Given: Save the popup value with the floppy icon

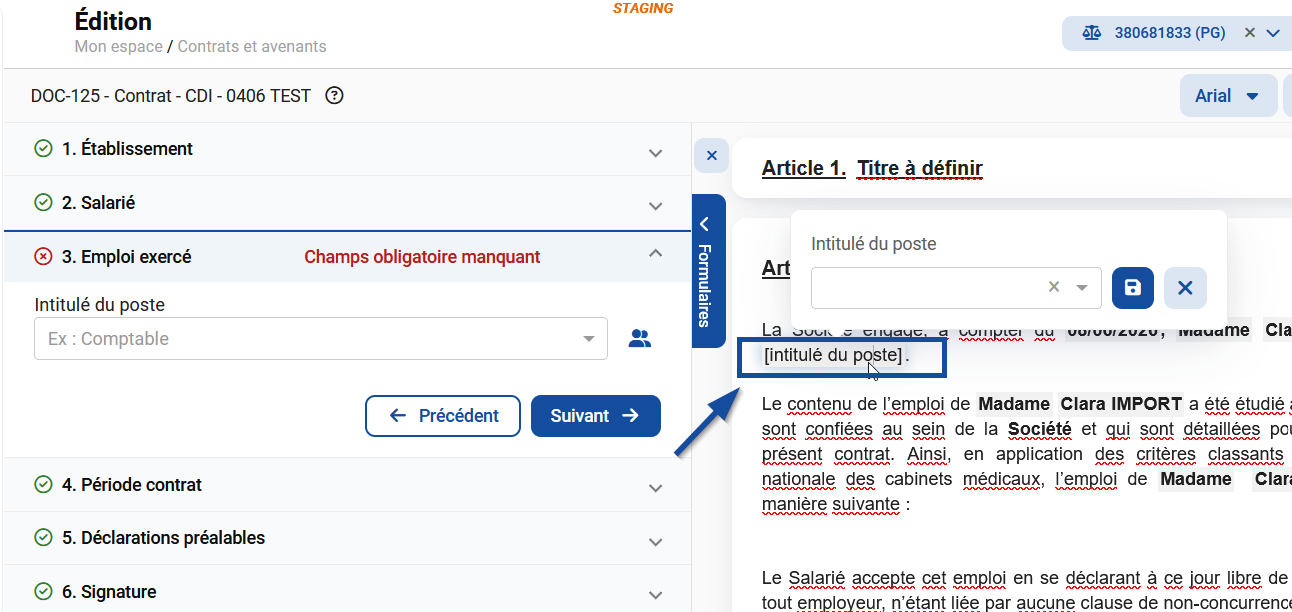Looking at the screenshot, I should 1132,288.
